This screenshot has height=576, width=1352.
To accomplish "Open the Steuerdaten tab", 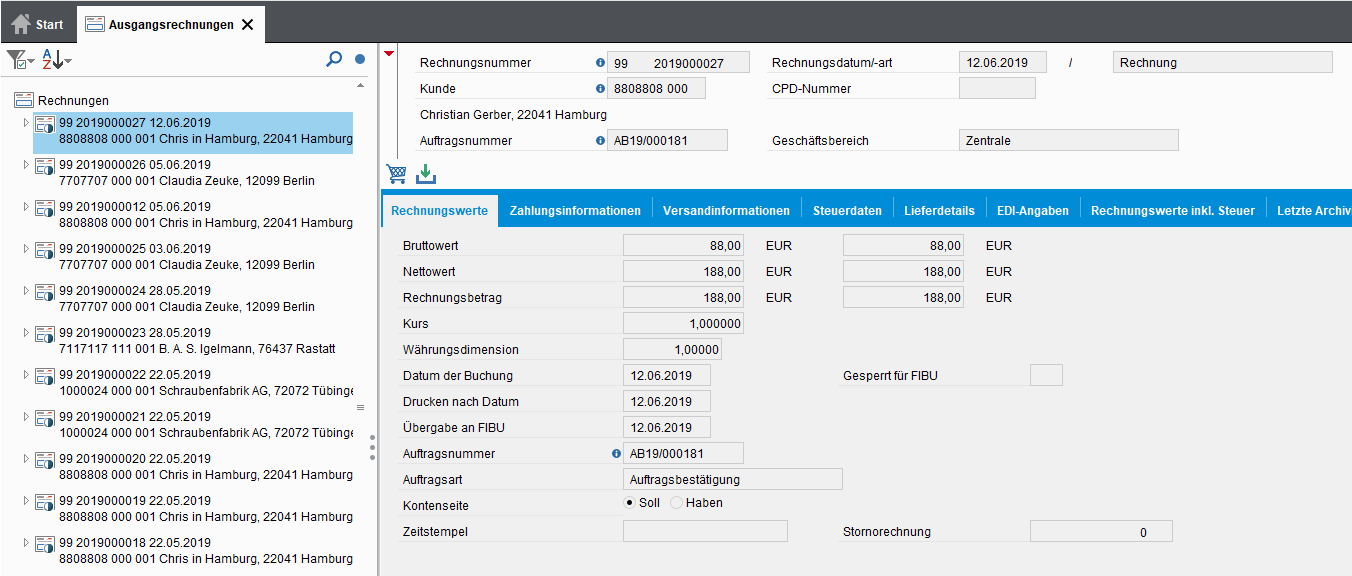I will pyautogui.click(x=847, y=211).
